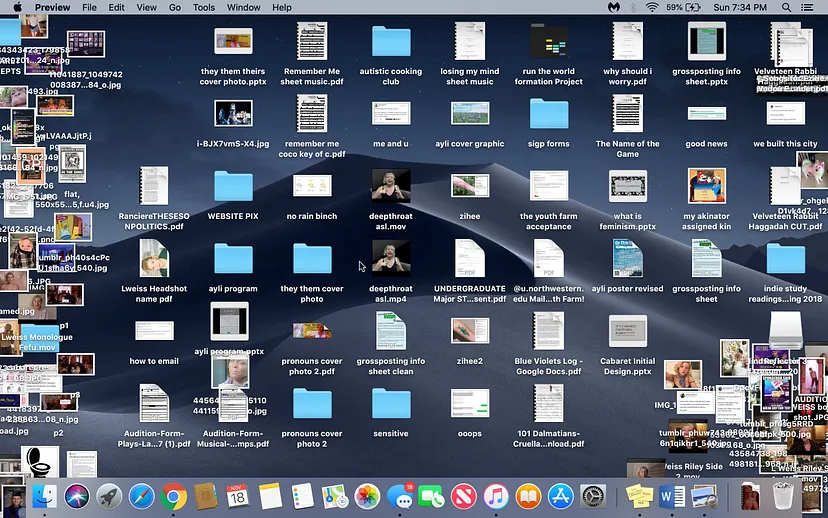Click the Google Chrome dock icon
Viewport: 828px width, 518px height.
pyautogui.click(x=174, y=496)
